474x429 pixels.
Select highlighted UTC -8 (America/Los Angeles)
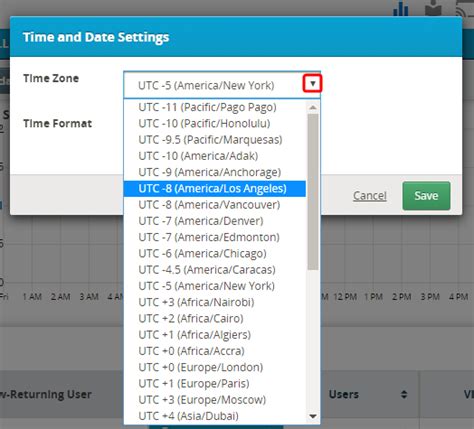215,189
